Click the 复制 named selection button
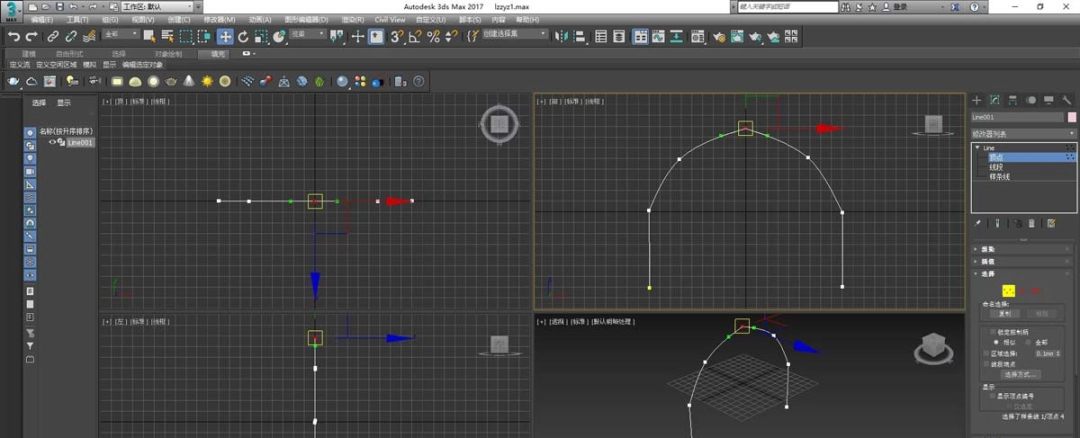Image resolution: width=1080 pixels, height=438 pixels. pos(1005,313)
